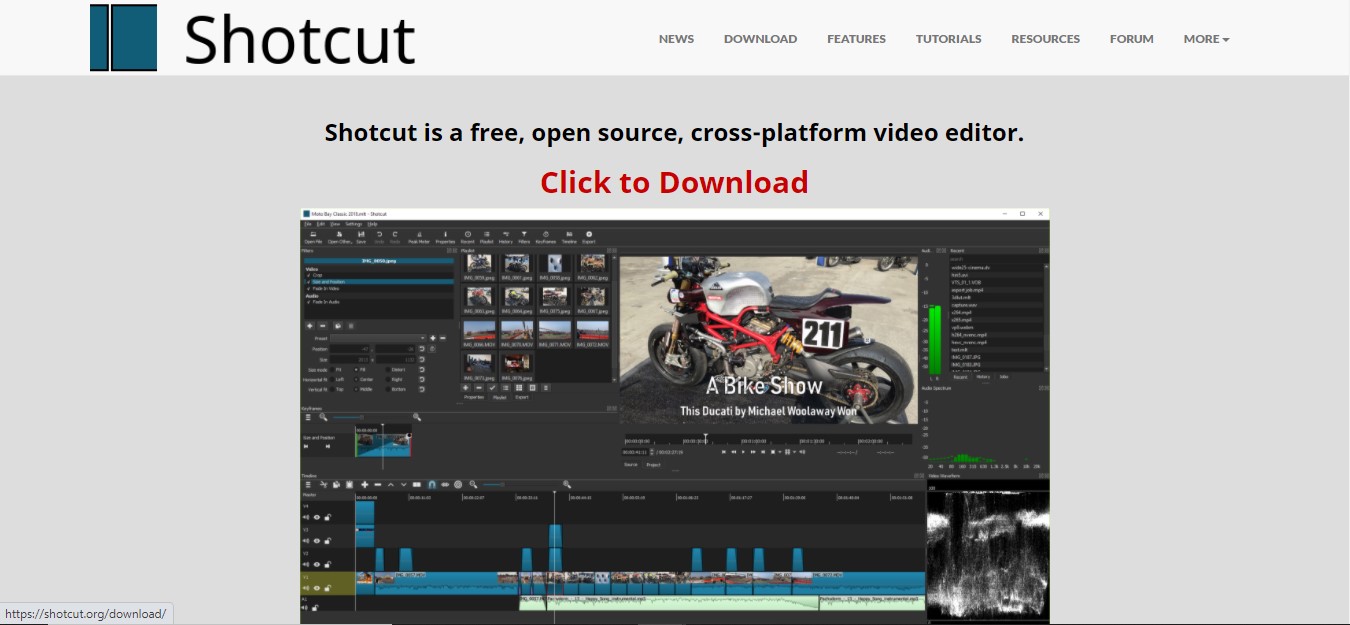This screenshot has width=1350, height=625.
Task: Open the Jobs tab under the Recent panel
Action: pyautogui.click(x=1004, y=377)
